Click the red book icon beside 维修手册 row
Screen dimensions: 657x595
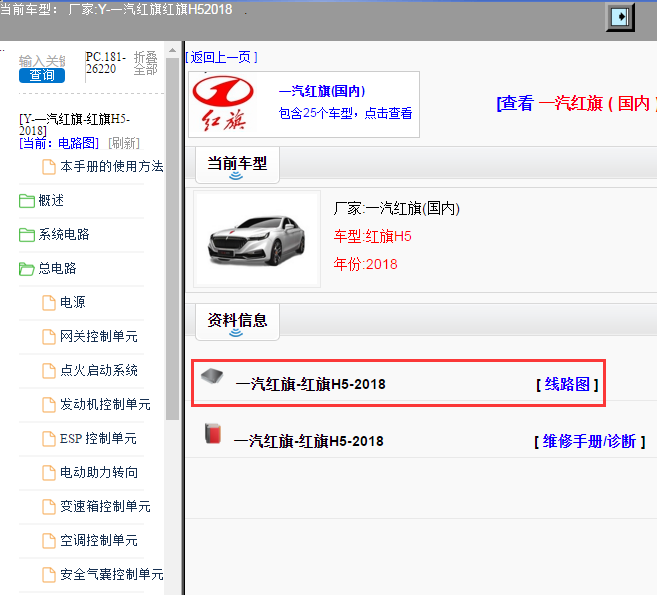213,433
